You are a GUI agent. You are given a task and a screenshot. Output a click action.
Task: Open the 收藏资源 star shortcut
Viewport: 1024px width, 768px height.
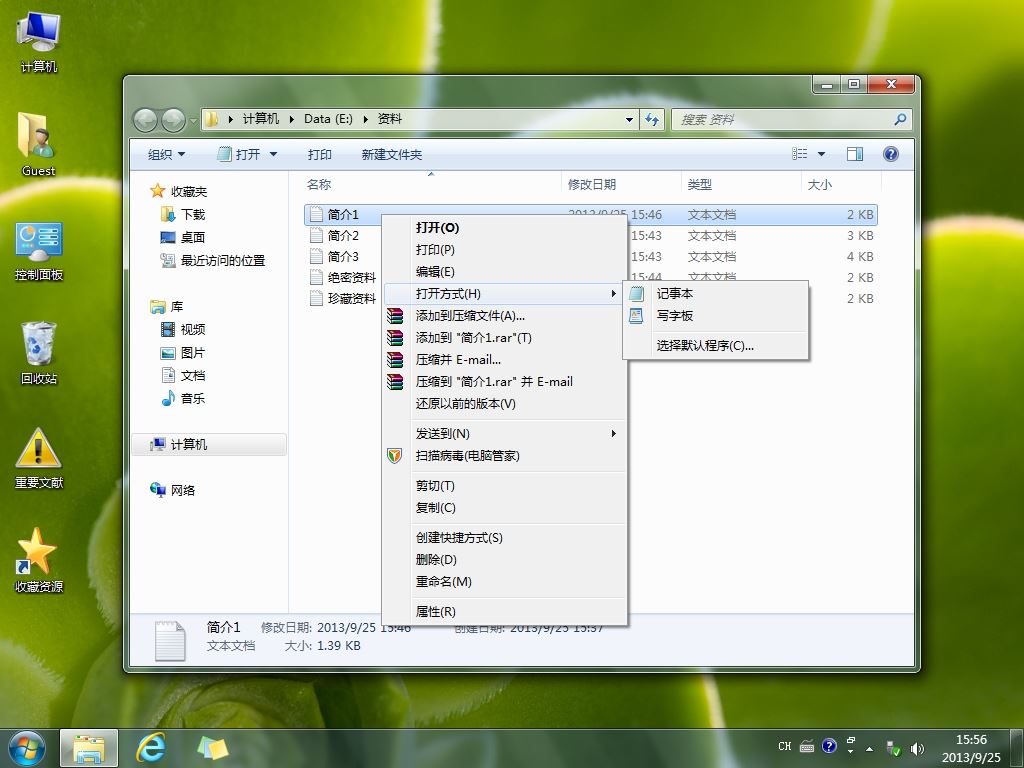coord(39,560)
